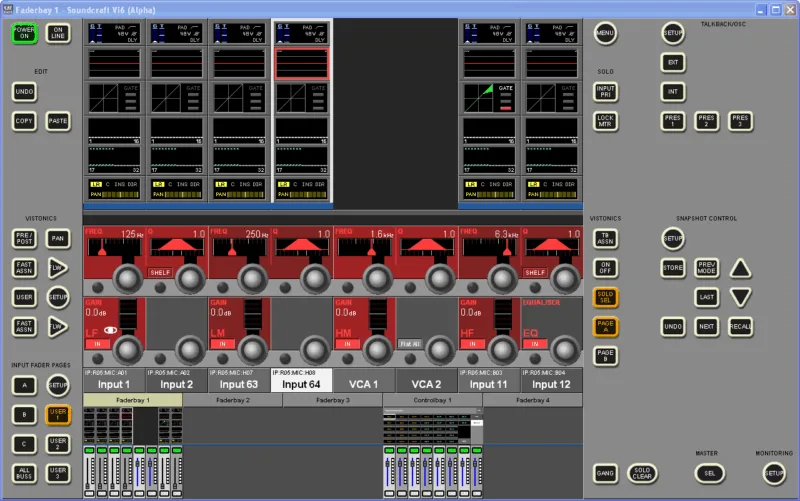
Task: Toggle the Vistonics ON OFF button
Action: pyautogui.click(x=605, y=268)
